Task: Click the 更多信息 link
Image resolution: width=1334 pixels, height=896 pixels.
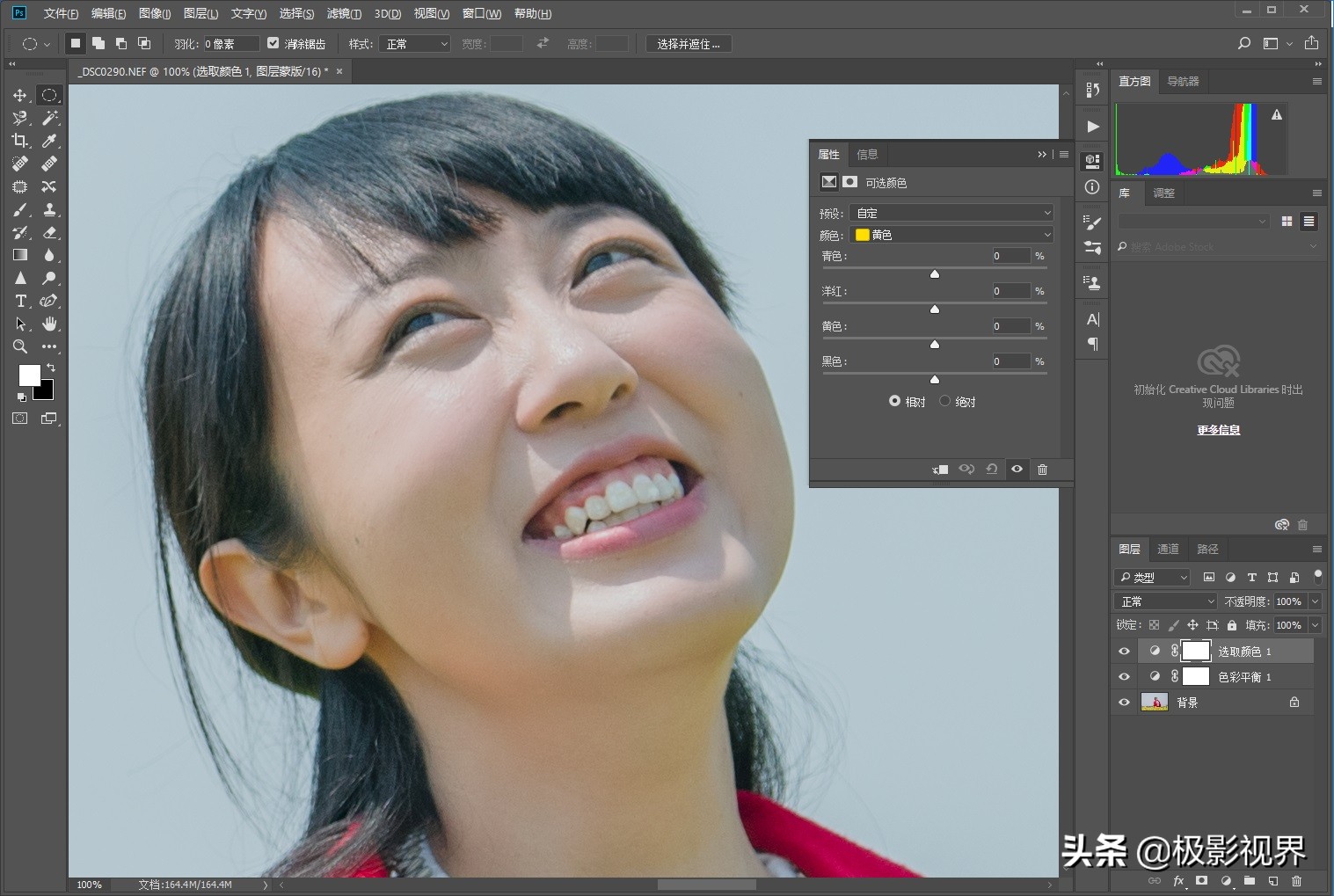Action: tap(1218, 430)
